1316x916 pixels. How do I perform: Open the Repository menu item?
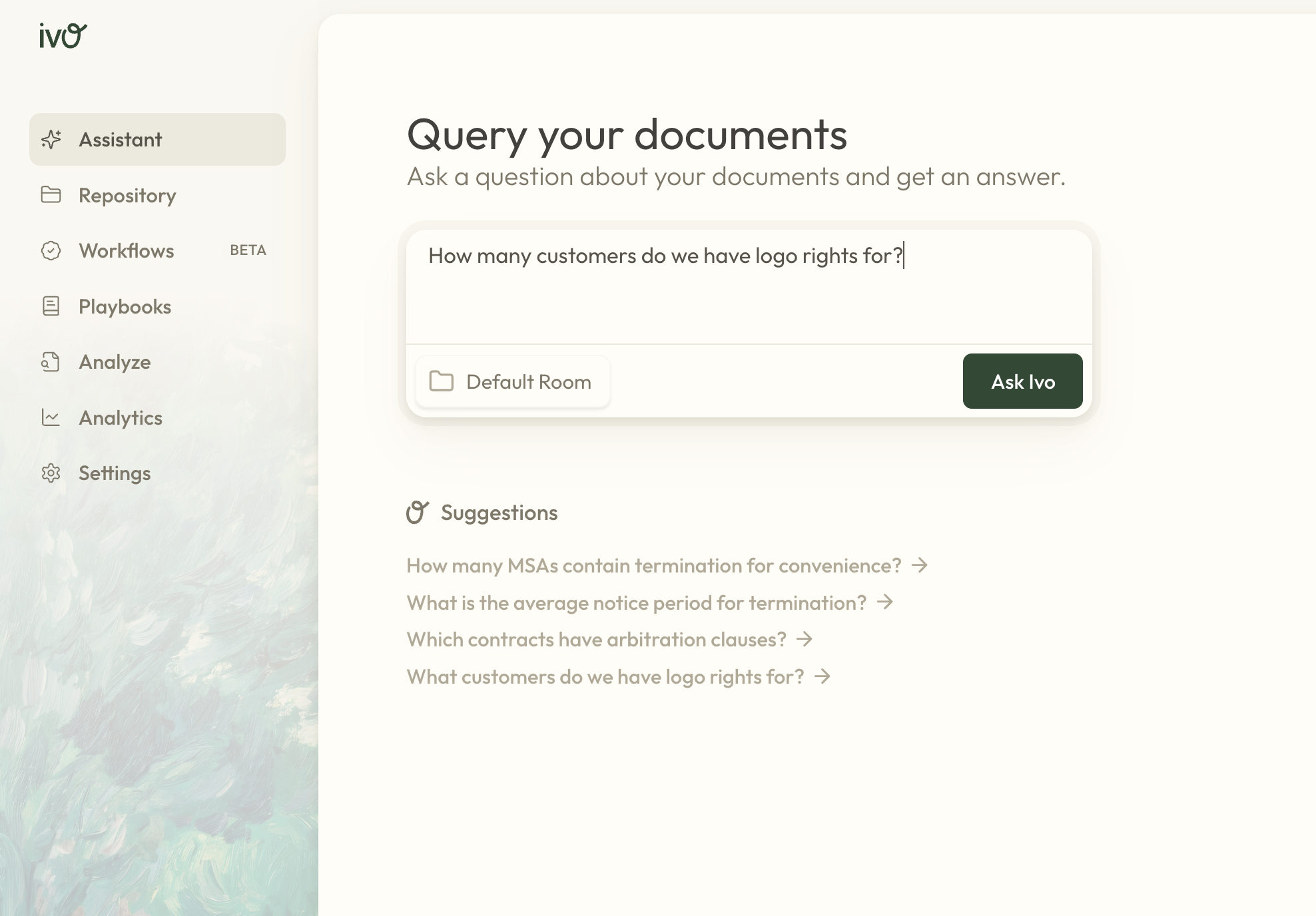tap(127, 196)
